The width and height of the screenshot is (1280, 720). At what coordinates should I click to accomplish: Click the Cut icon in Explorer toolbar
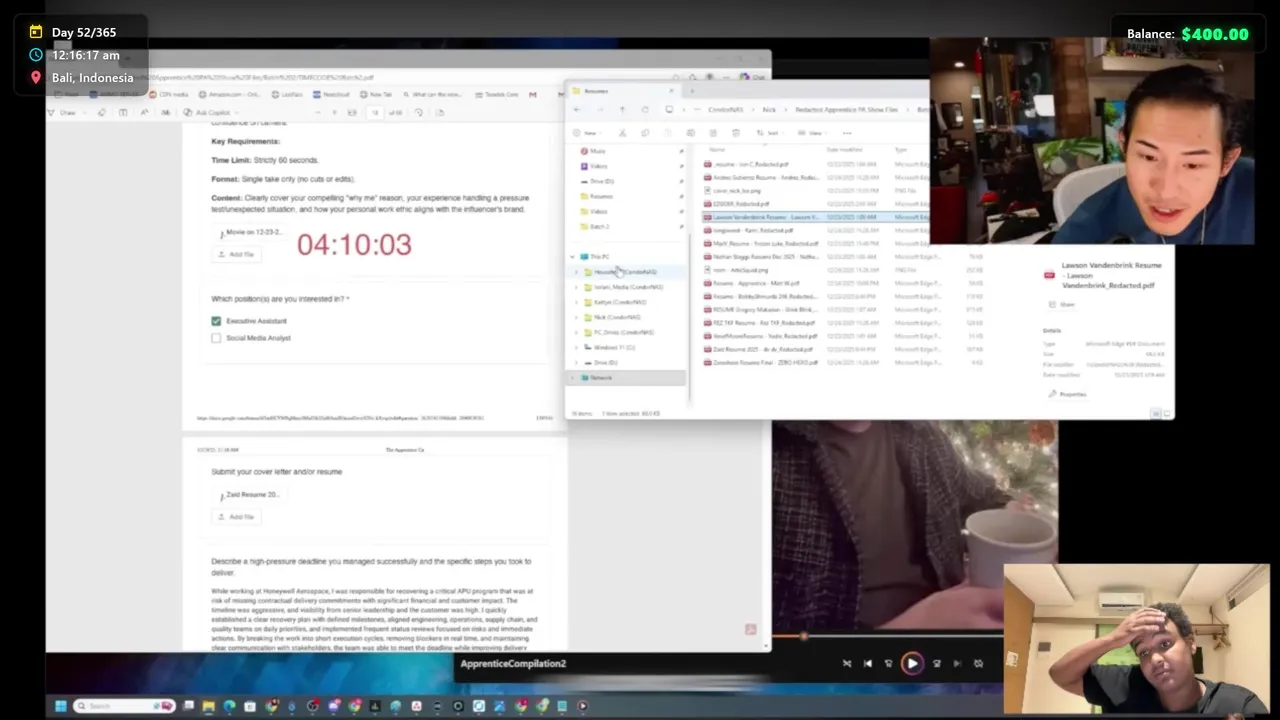coord(623,133)
